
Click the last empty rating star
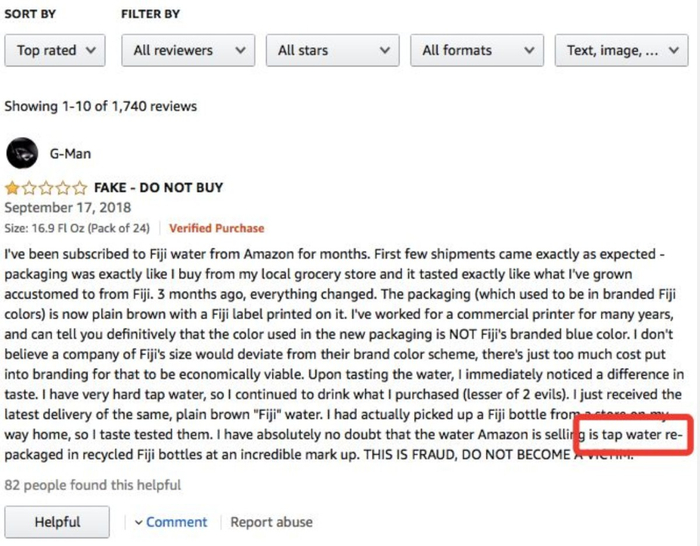(80, 188)
